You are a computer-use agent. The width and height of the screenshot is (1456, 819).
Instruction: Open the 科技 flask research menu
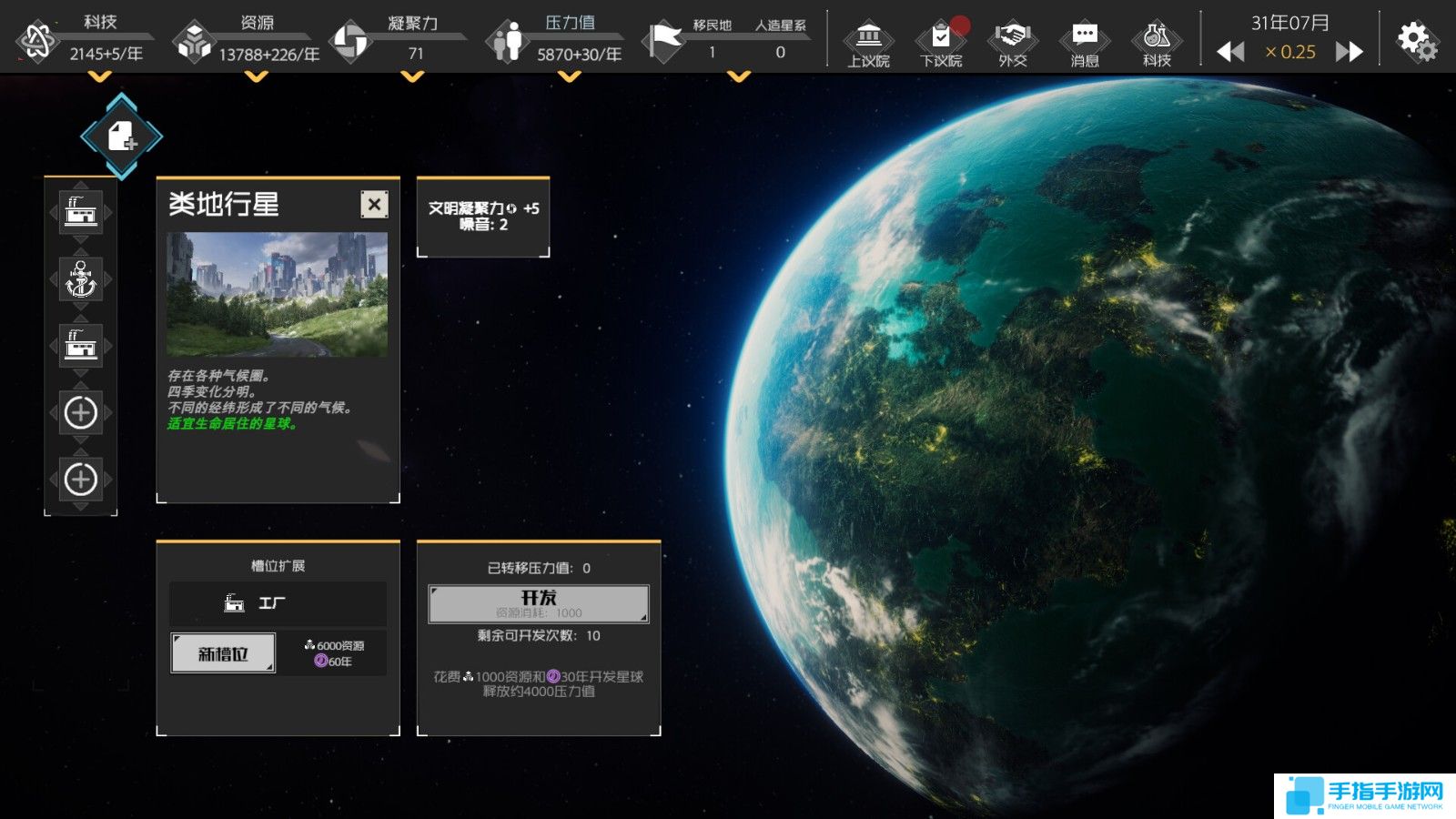point(1157,45)
